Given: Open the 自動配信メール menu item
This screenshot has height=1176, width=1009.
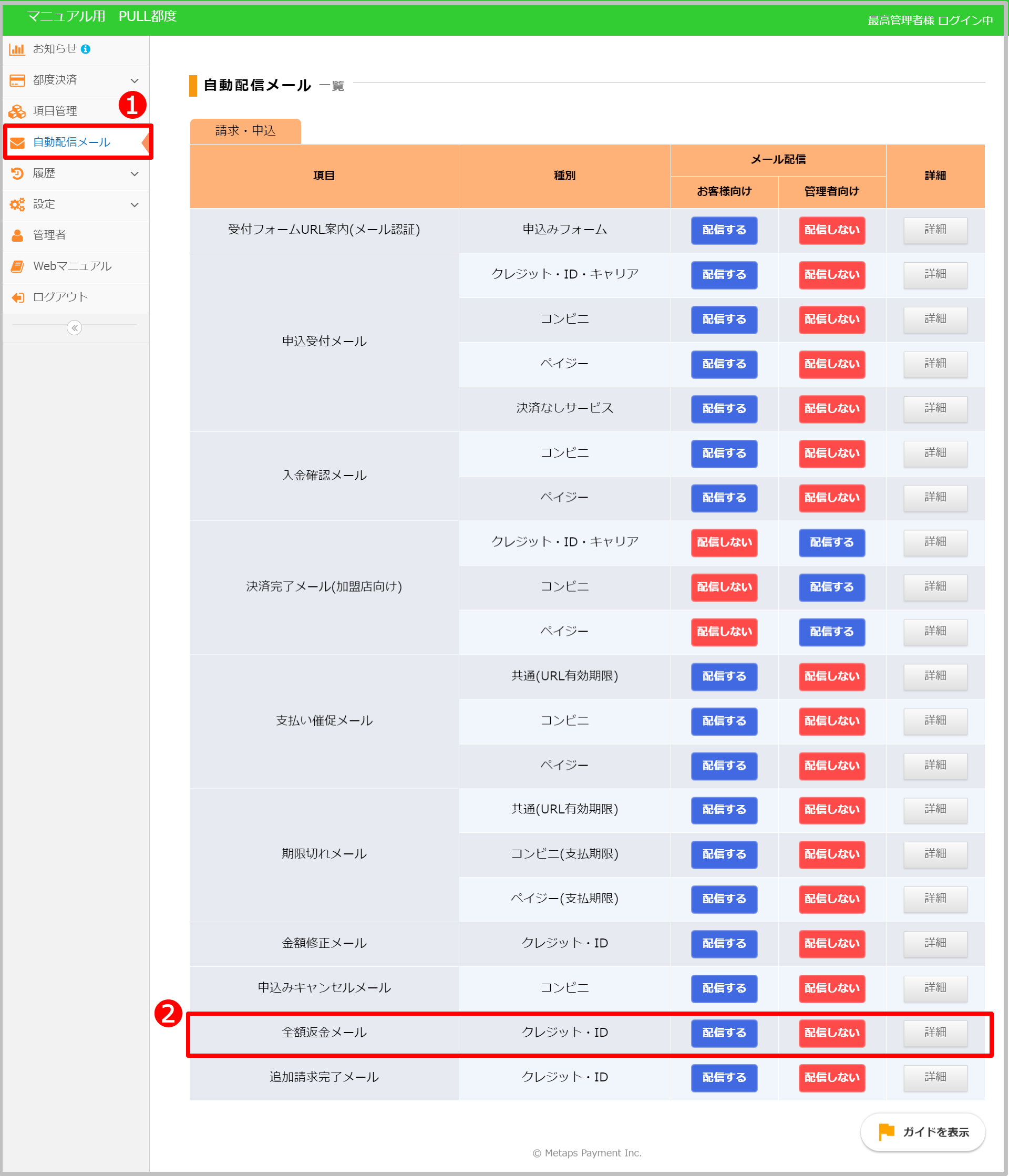Looking at the screenshot, I should pos(71,142).
